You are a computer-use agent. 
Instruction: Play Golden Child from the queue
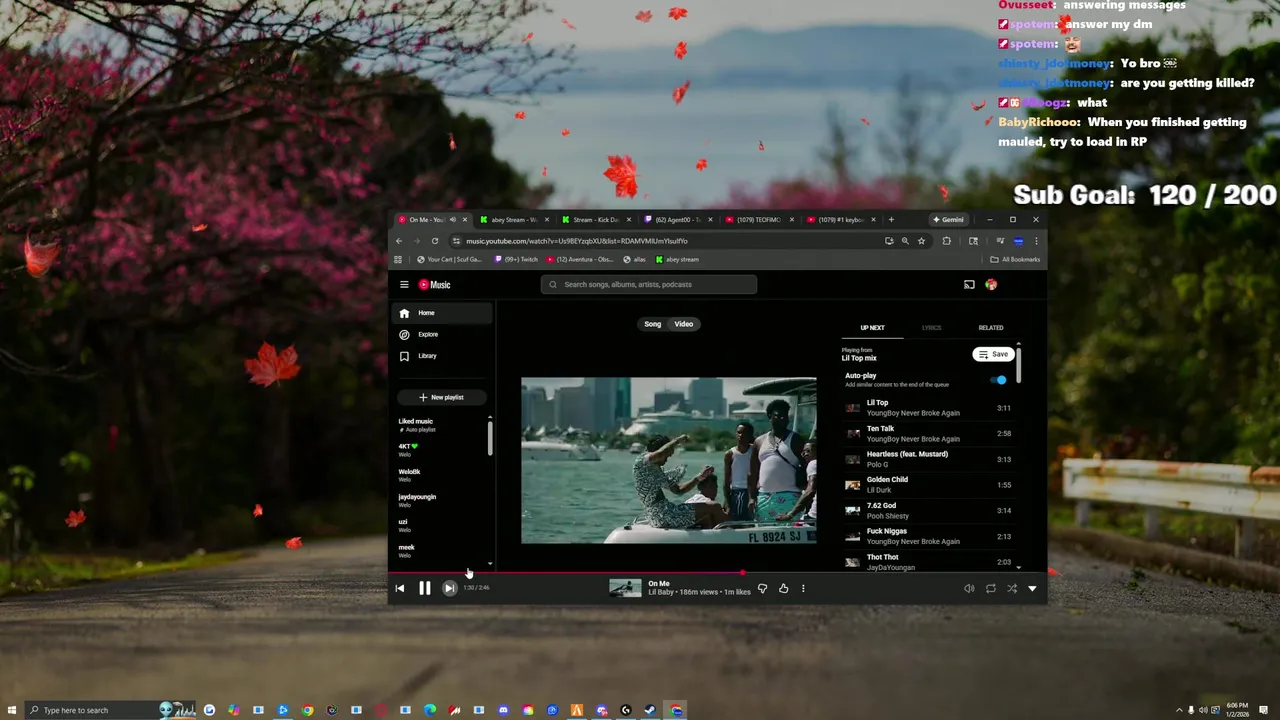pos(928,485)
